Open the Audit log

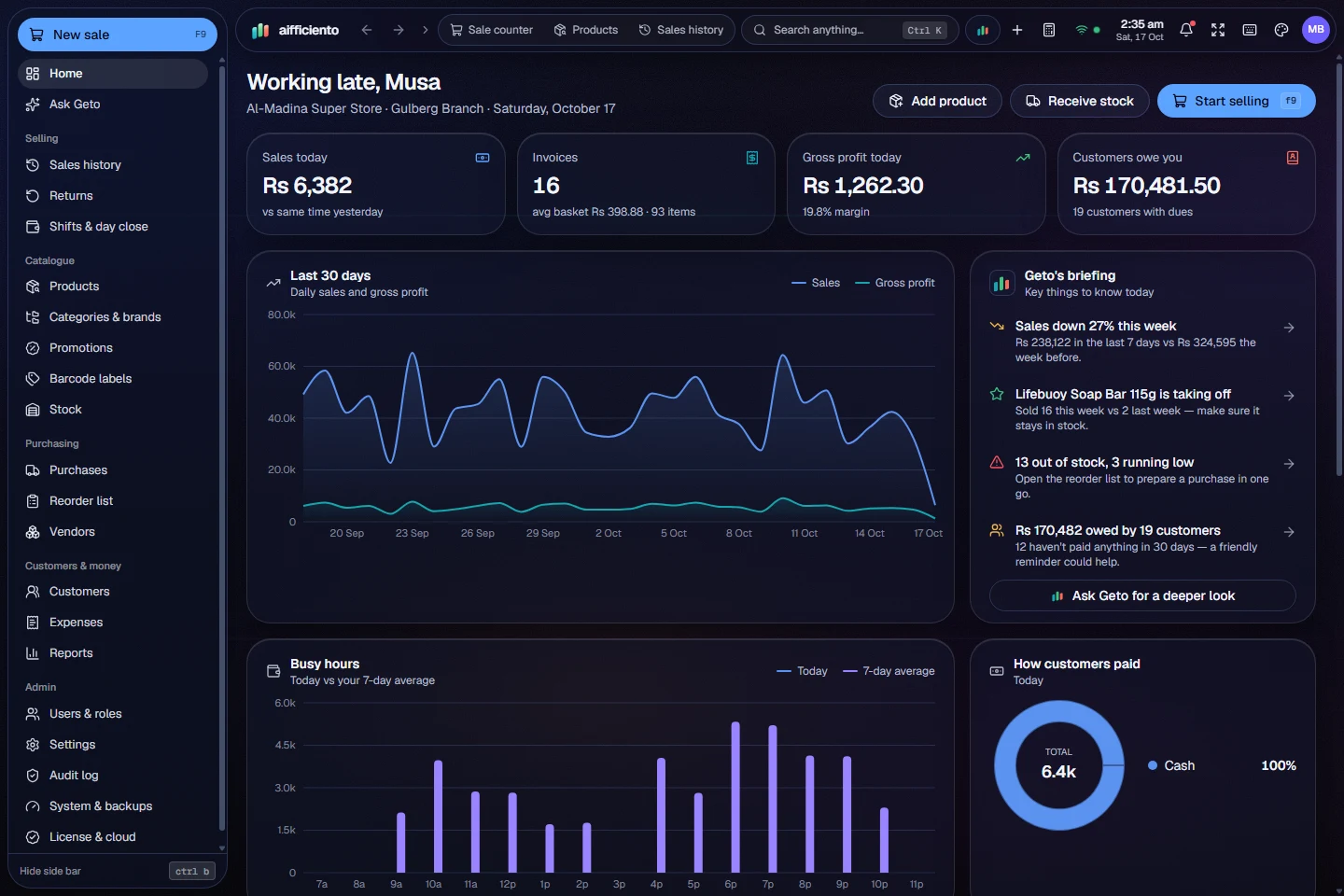(112, 775)
